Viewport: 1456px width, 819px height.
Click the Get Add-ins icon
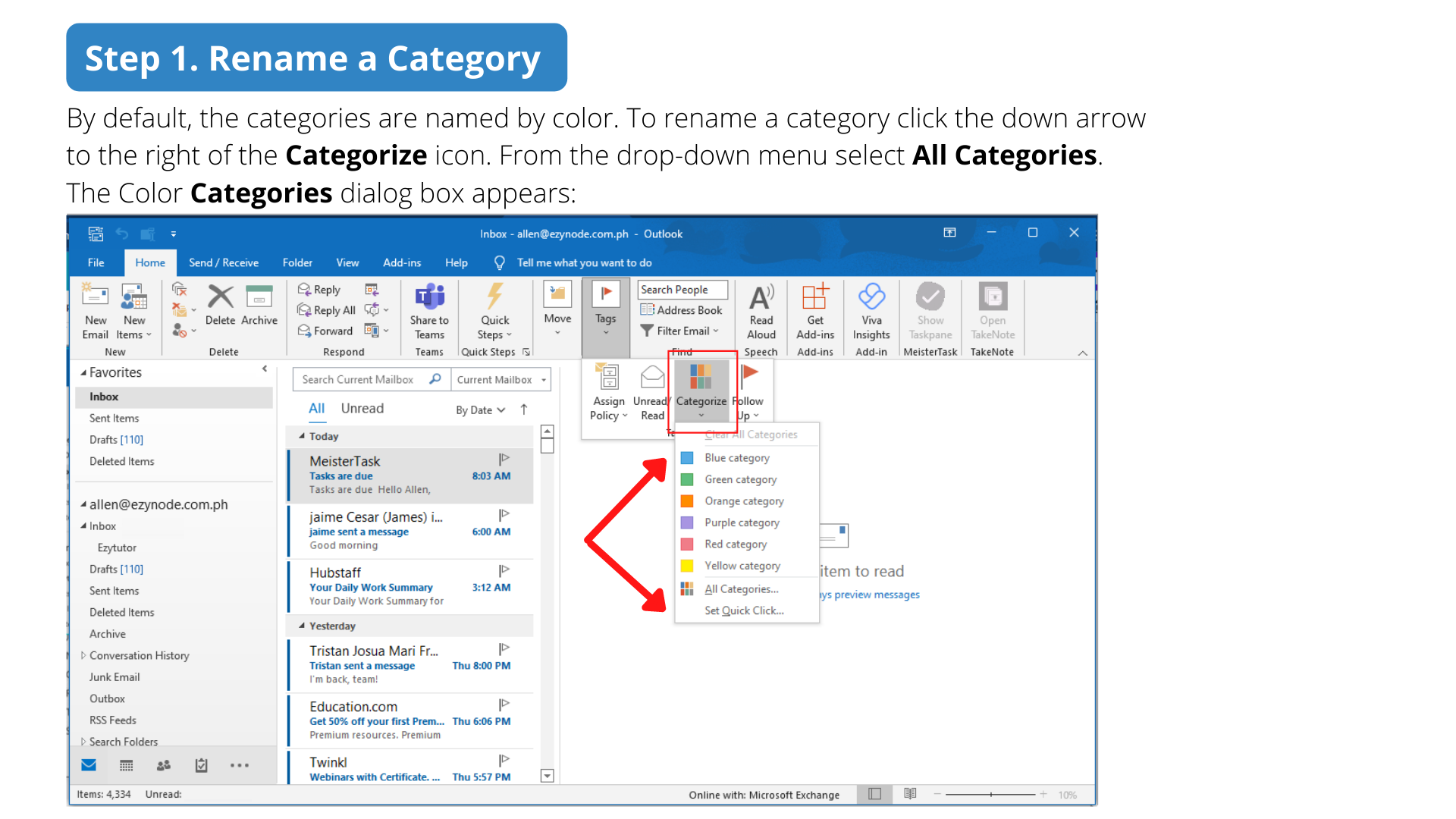[x=815, y=297]
